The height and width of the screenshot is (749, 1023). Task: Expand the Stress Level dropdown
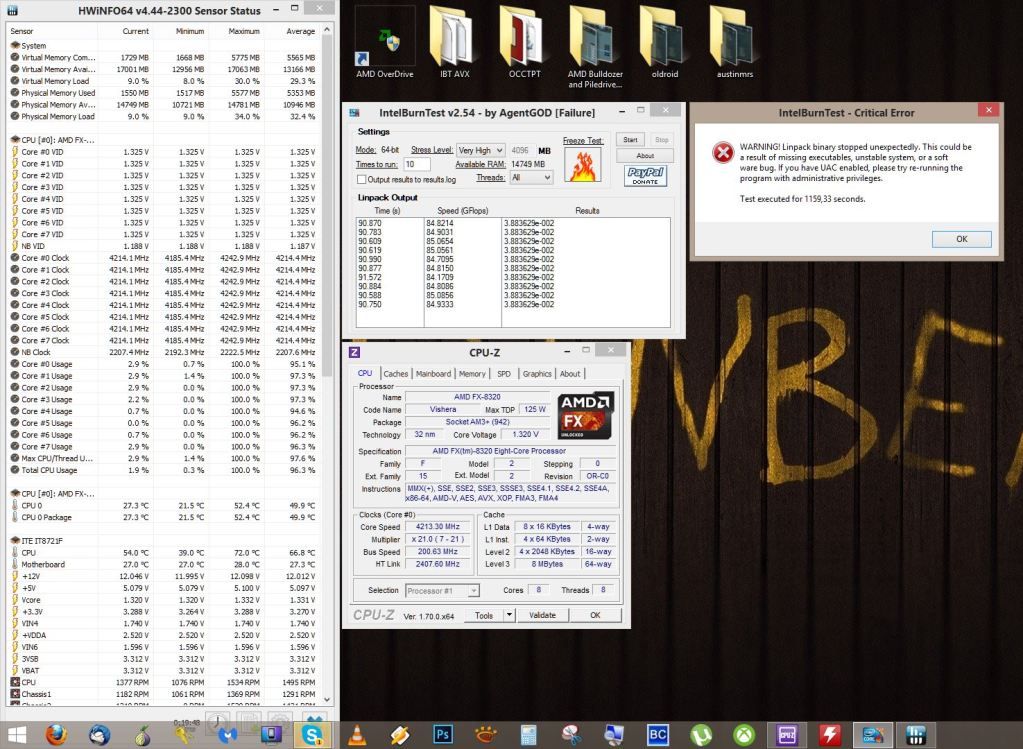[480, 150]
